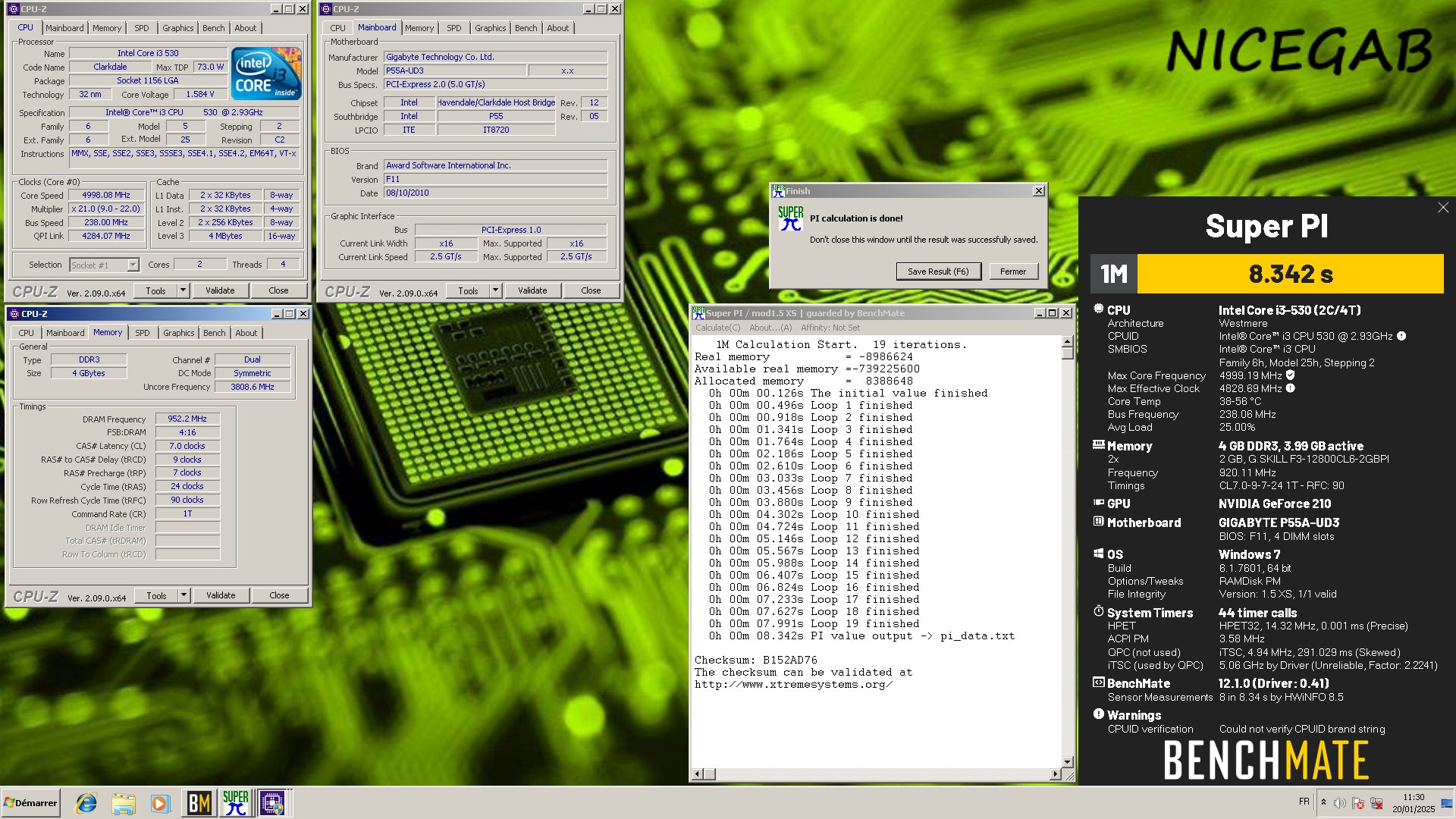Click the Fermer button in Finish dialog
Viewport: 1456px width, 819px height.
pos(1013,271)
